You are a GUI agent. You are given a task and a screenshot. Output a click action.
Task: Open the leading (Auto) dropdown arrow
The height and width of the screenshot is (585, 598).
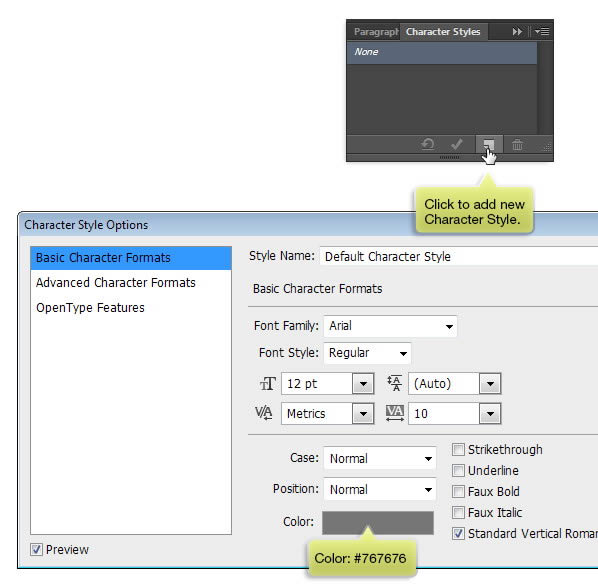[490, 384]
